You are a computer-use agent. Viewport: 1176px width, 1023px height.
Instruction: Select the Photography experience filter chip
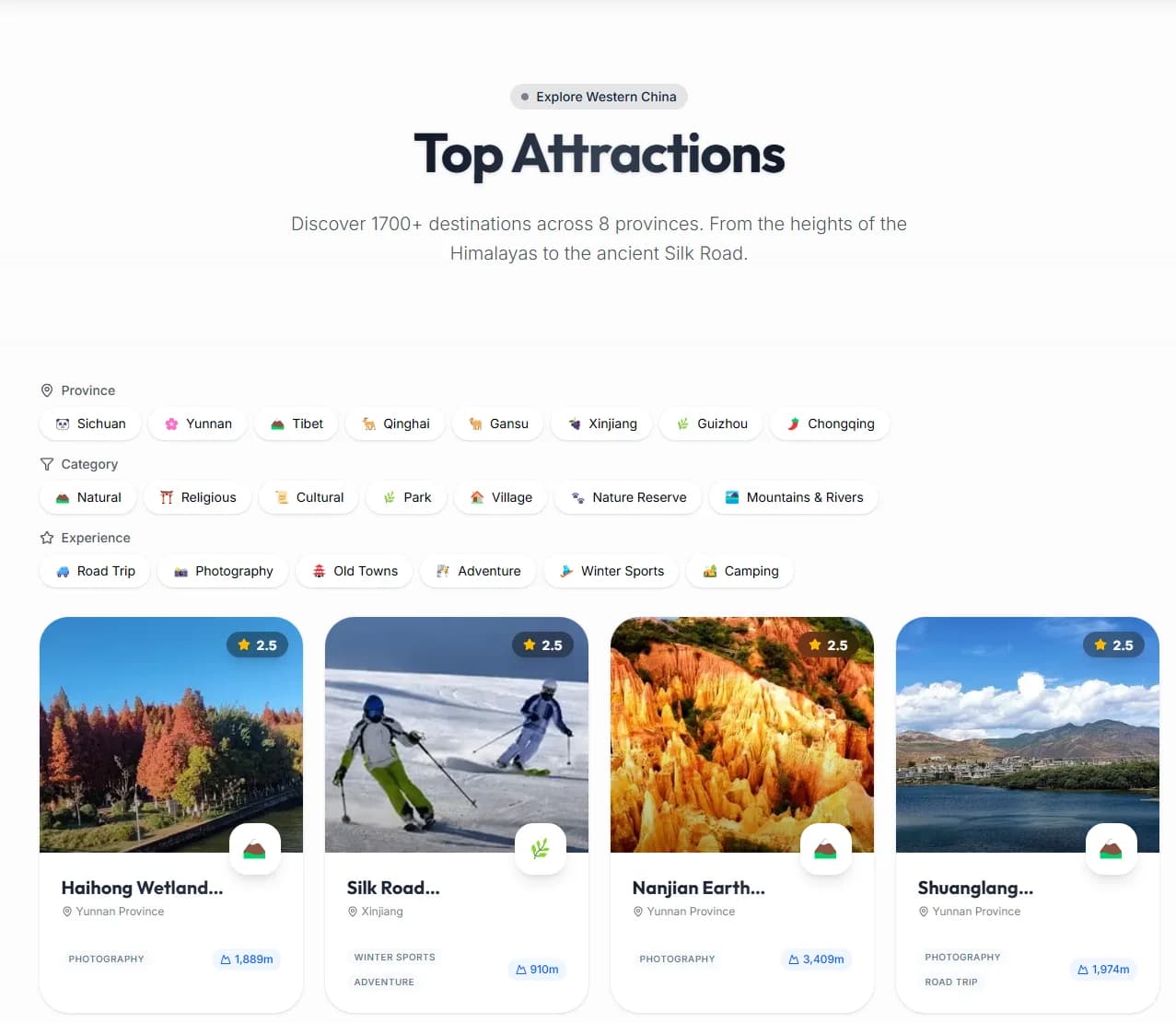[223, 571]
